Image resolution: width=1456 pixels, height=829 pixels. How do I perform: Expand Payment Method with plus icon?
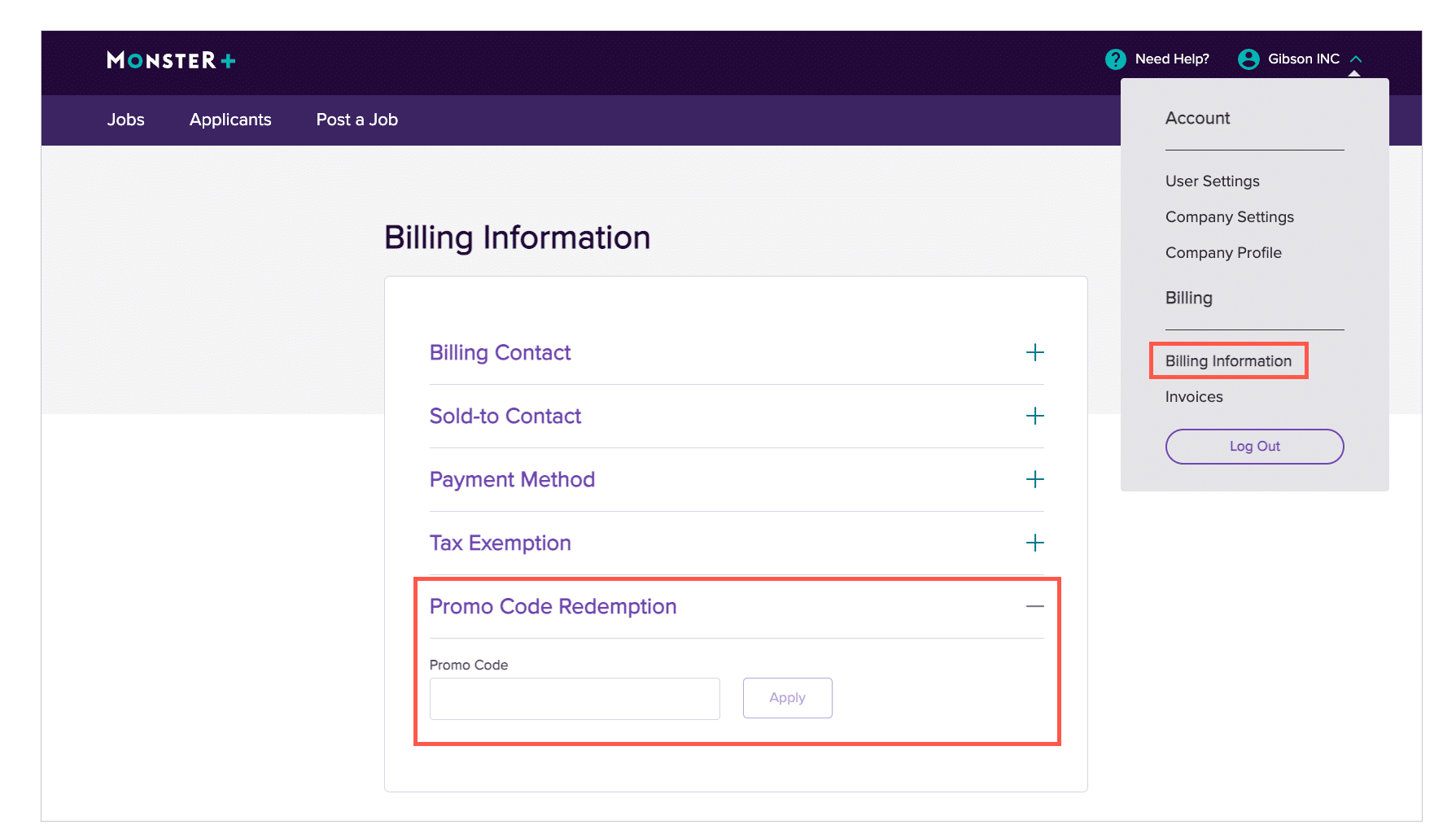tap(1034, 479)
